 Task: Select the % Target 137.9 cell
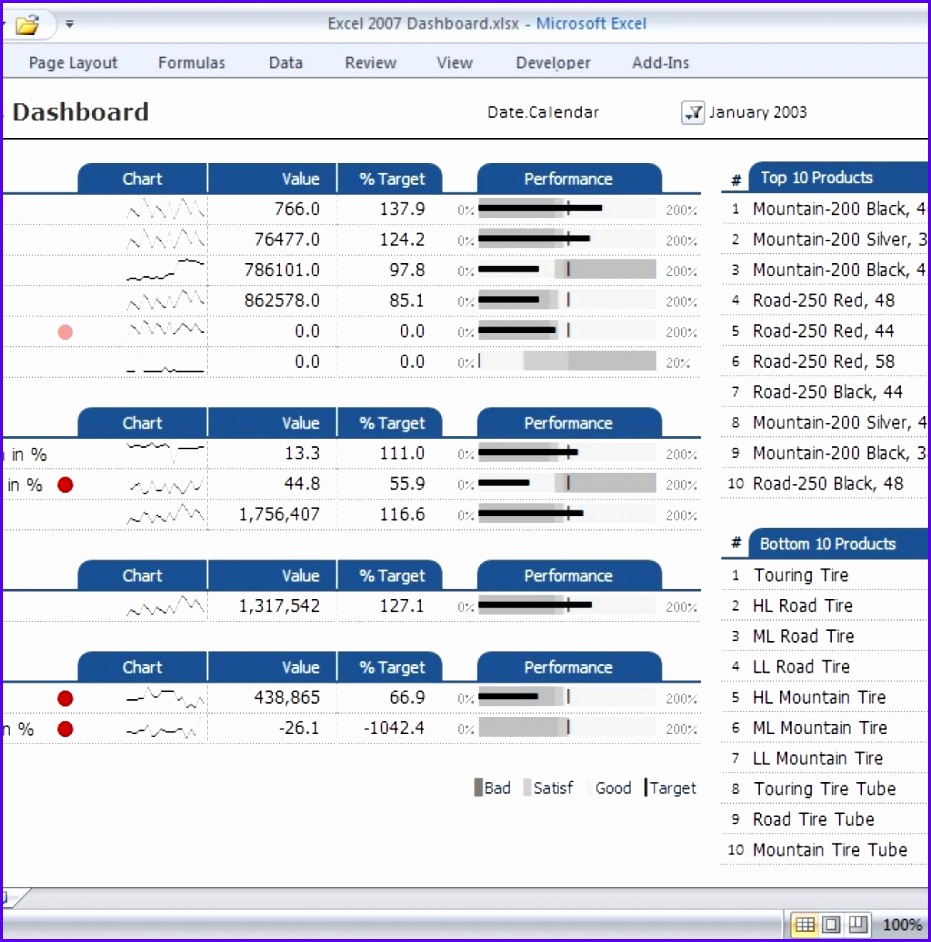coord(390,209)
